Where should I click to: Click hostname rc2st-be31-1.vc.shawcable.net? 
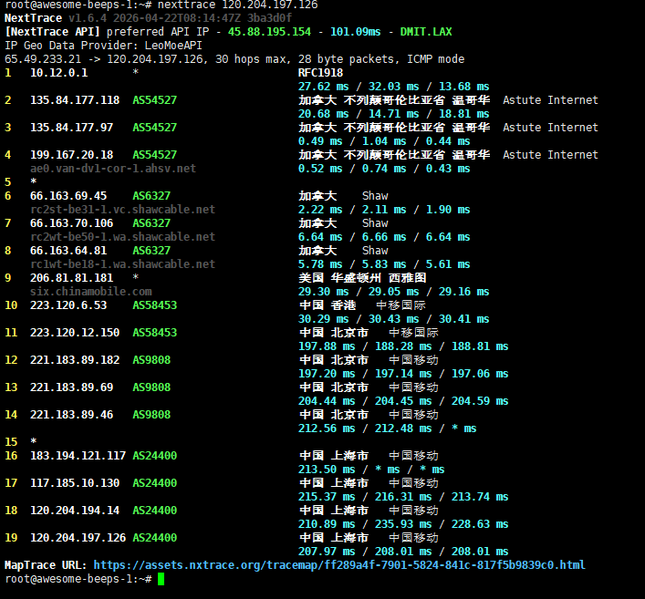click(123, 209)
